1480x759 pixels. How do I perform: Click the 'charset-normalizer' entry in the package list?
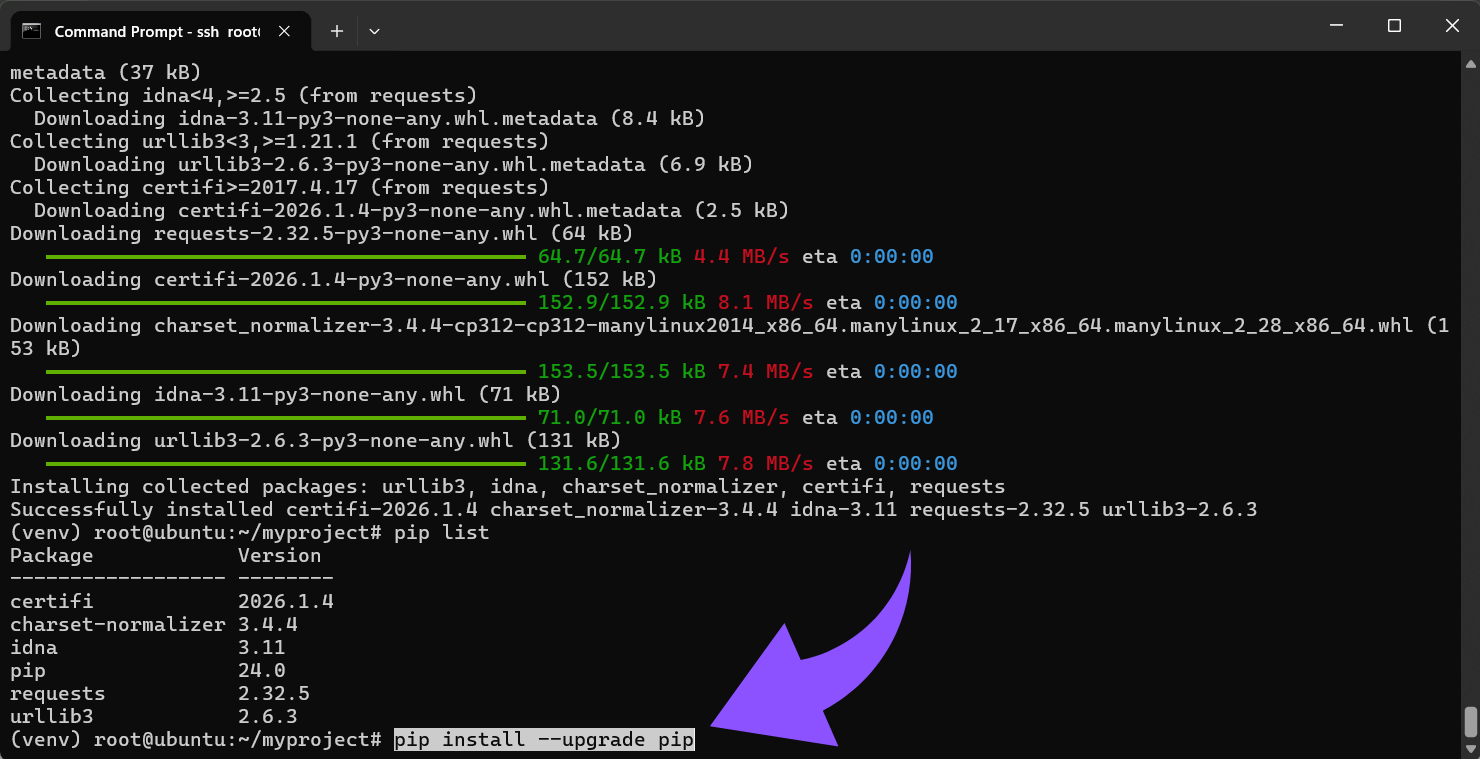click(117, 625)
